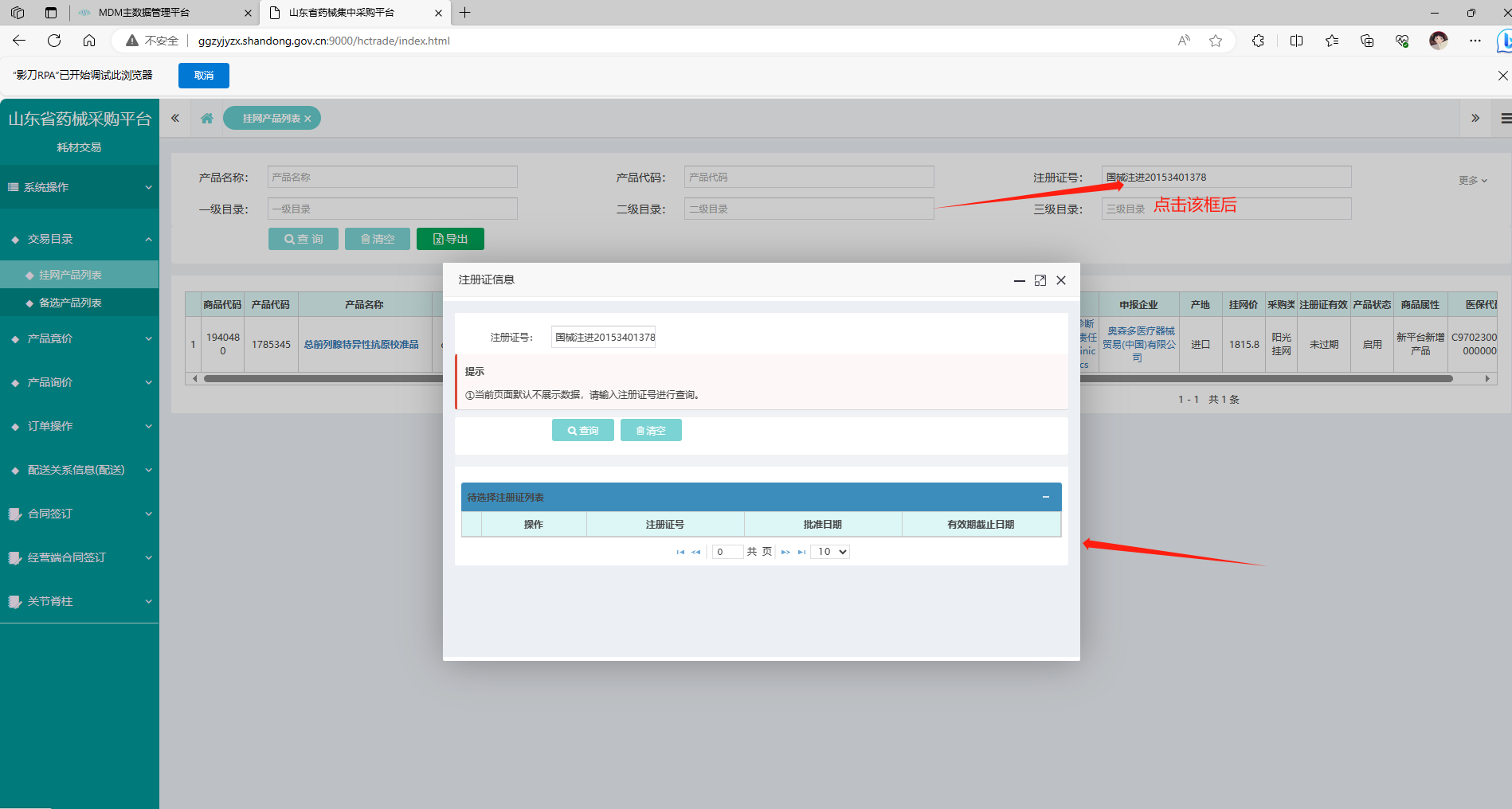Image resolution: width=1512 pixels, height=809 pixels.
Task: Expand the 配送关系信息(配送) sidebar menu
Action: tap(80, 470)
